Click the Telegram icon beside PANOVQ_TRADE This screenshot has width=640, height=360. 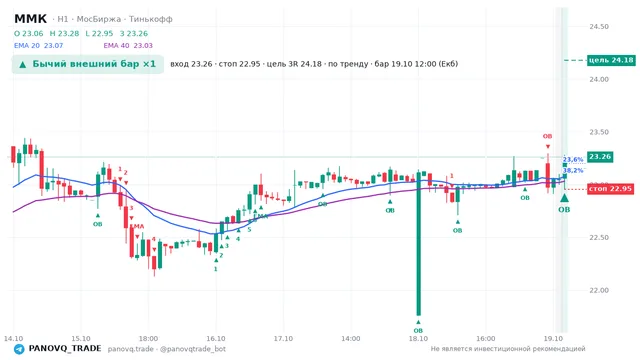click(x=19, y=349)
